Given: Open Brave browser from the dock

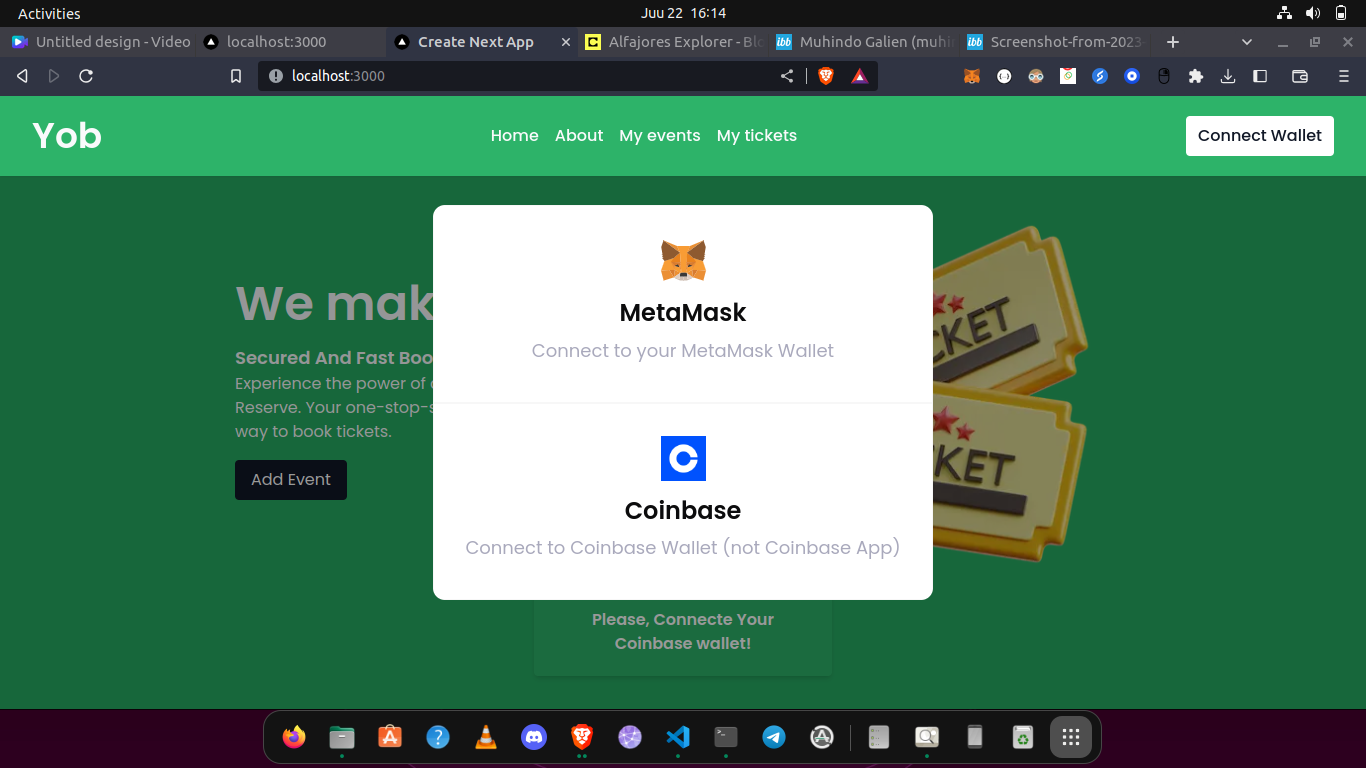Looking at the screenshot, I should tap(582, 737).
